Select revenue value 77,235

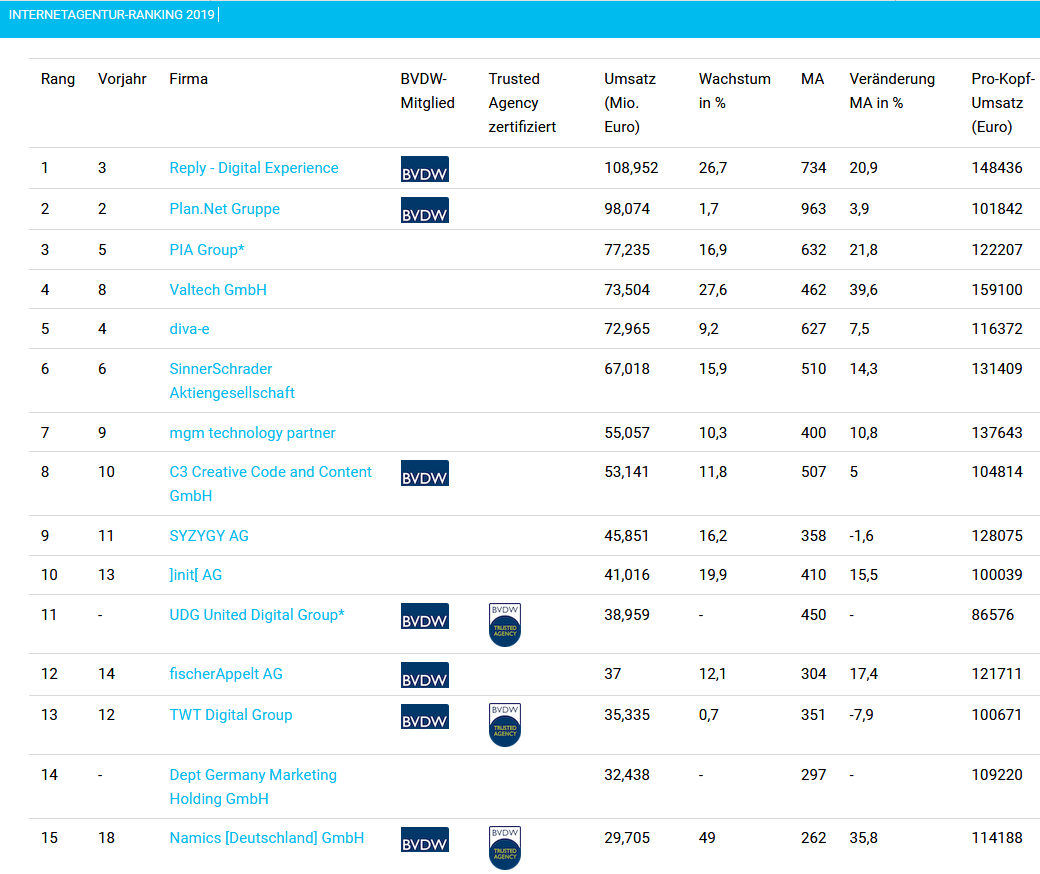(x=627, y=250)
